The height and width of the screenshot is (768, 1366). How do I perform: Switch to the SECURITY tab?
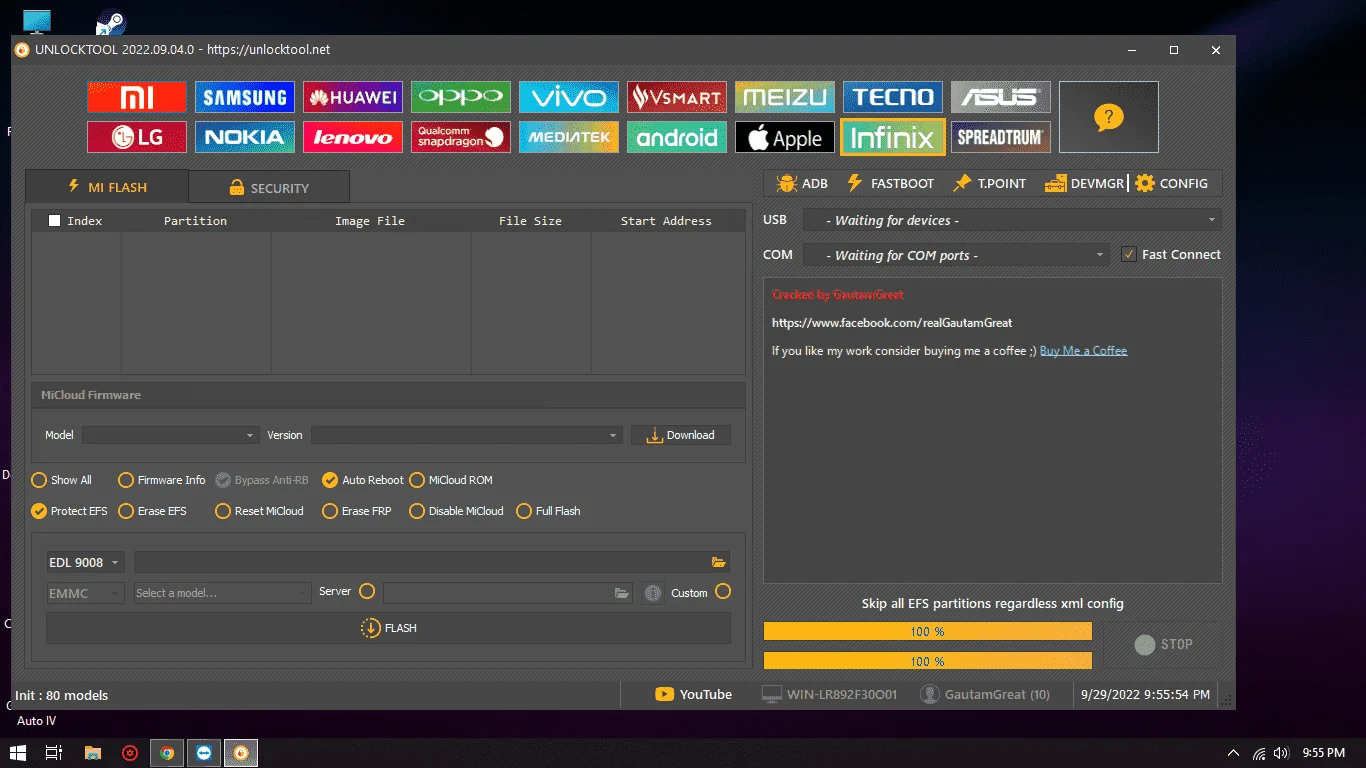coord(269,187)
